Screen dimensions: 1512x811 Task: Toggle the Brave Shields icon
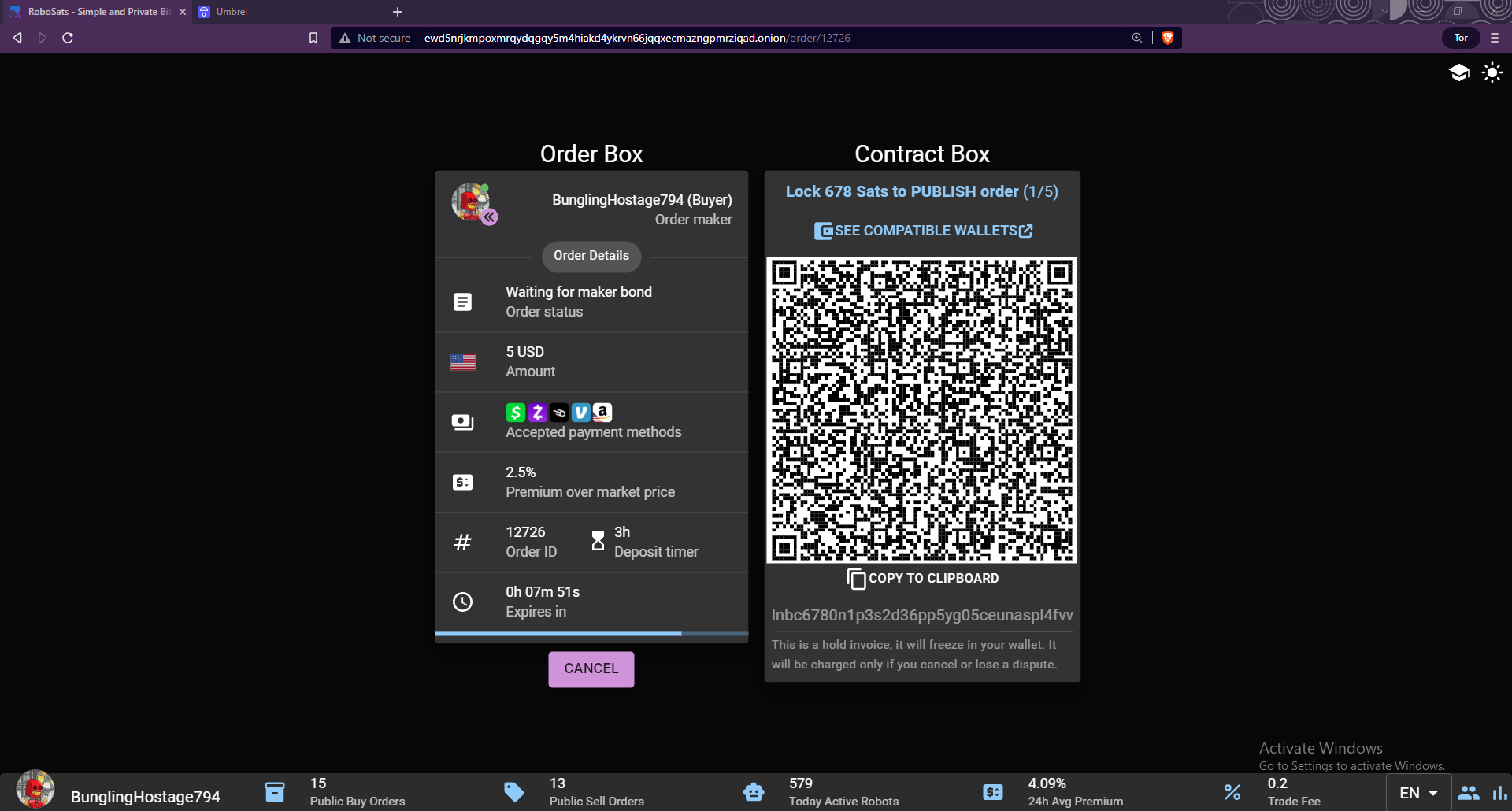point(1168,38)
